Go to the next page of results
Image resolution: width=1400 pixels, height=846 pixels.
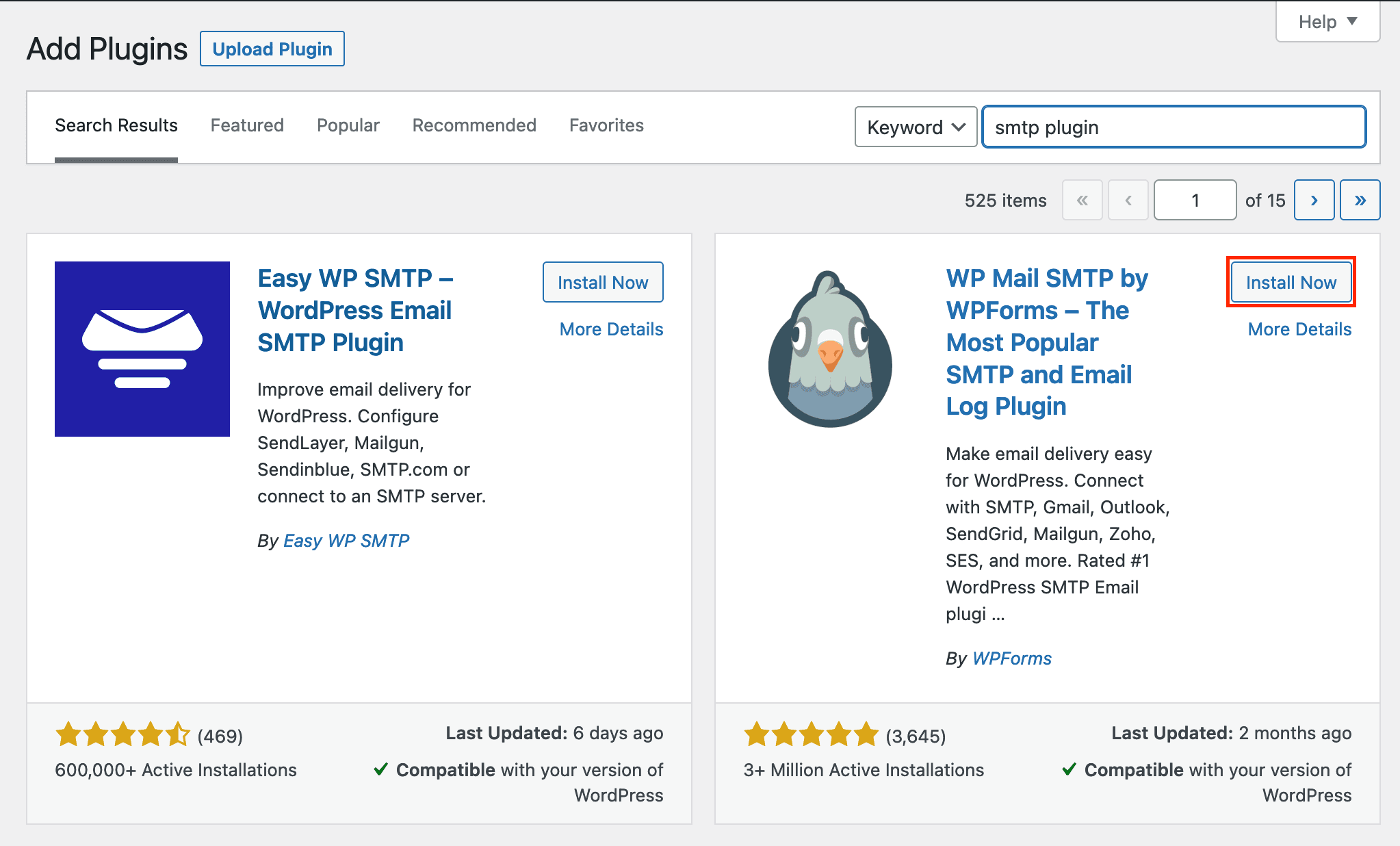point(1313,200)
